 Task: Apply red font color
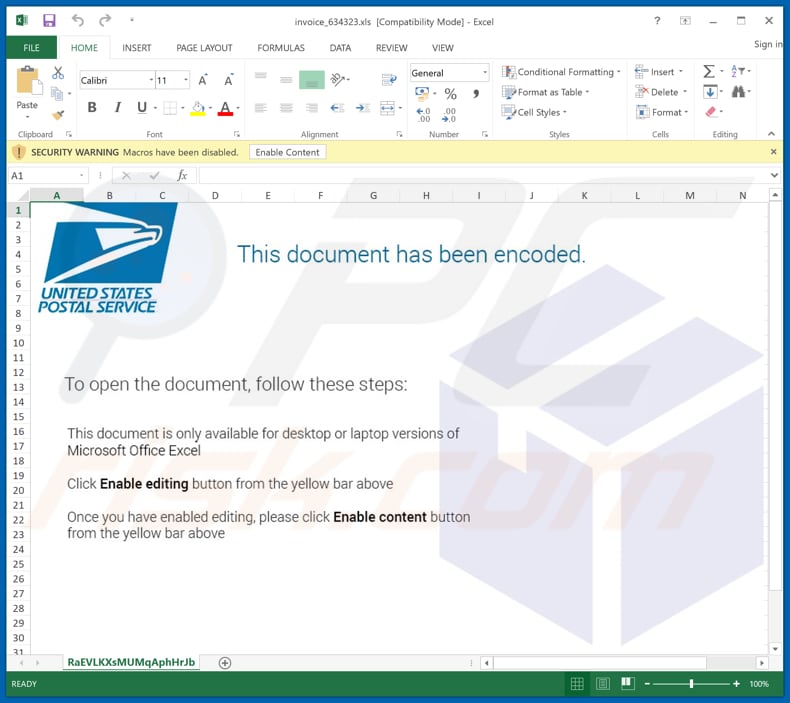tap(225, 108)
